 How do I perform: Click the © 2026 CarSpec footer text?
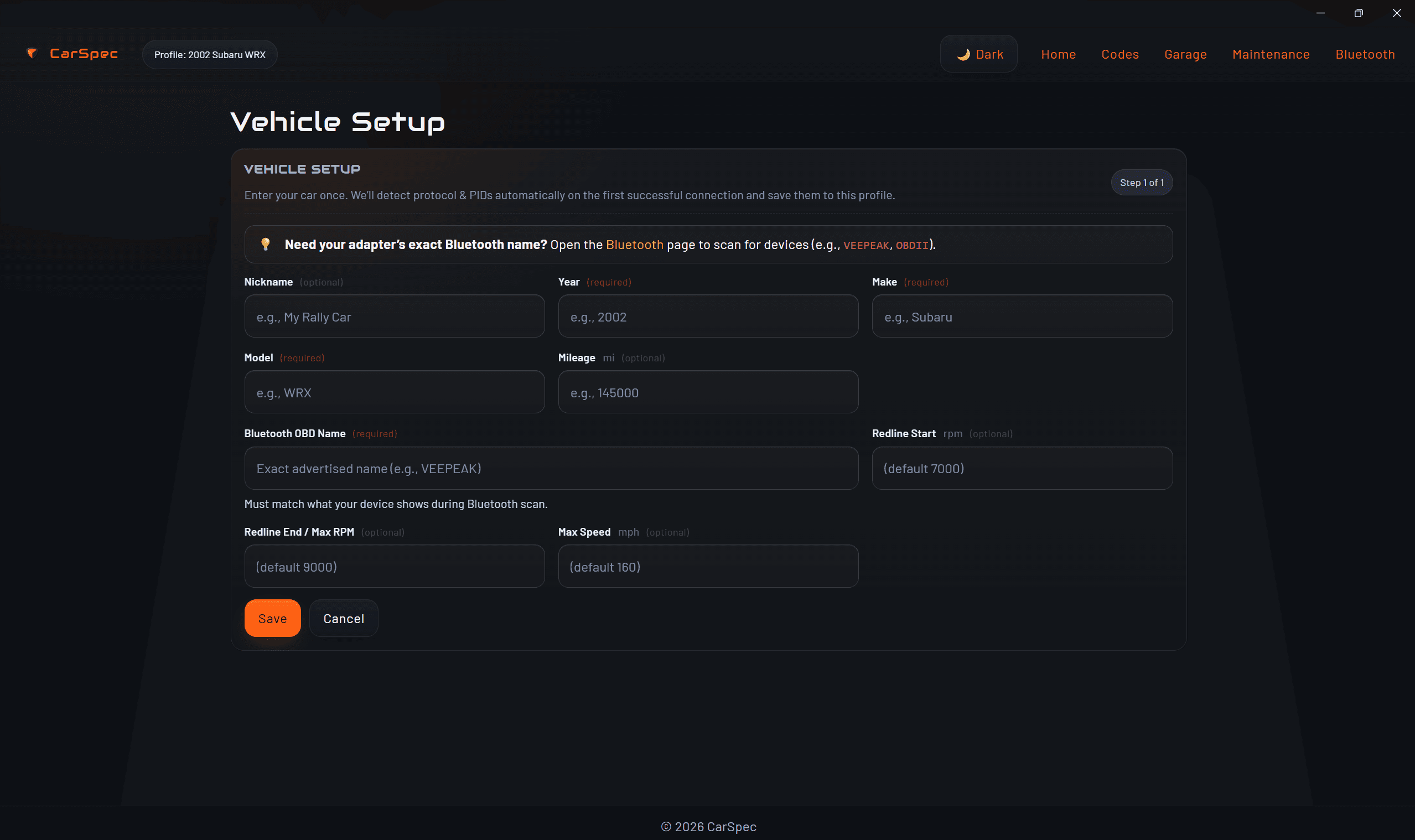tap(708, 826)
